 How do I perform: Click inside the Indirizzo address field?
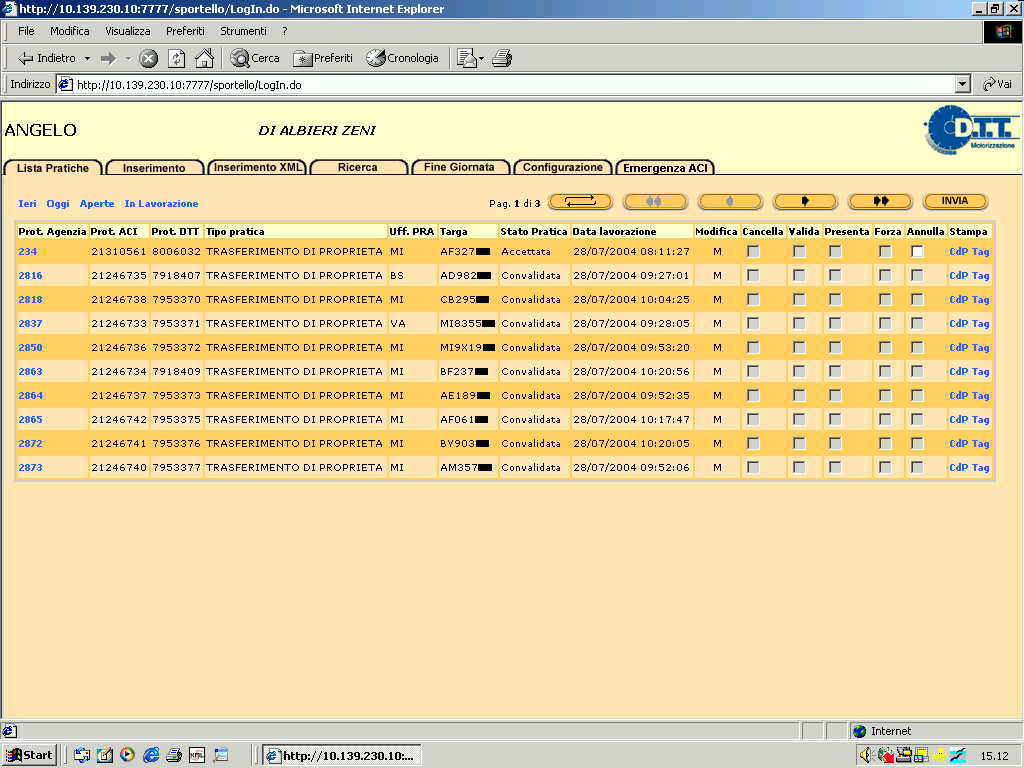(x=513, y=84)
